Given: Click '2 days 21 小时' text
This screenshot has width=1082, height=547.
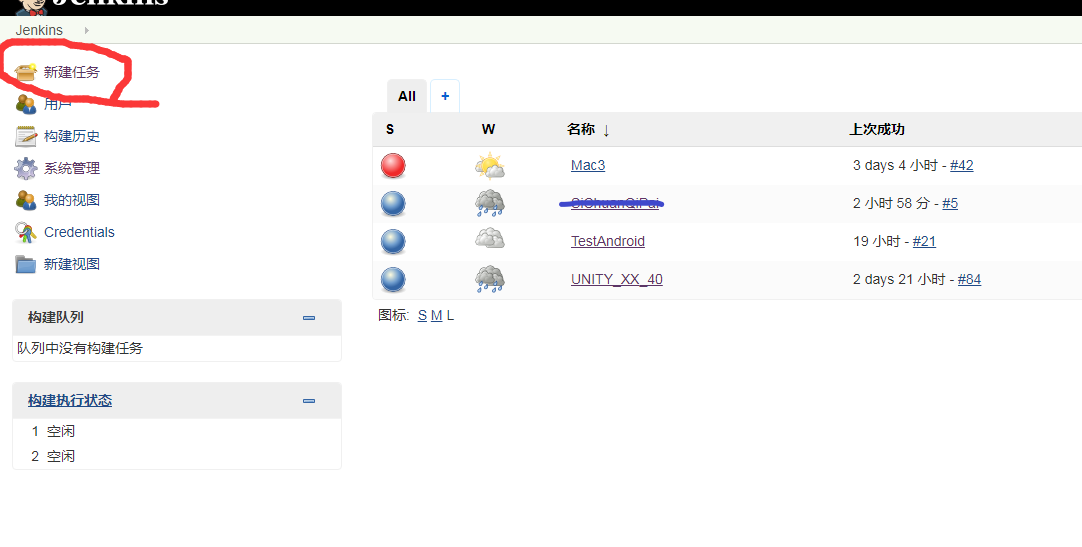Looking at the screenshot, I should click(x=899, y=279).
